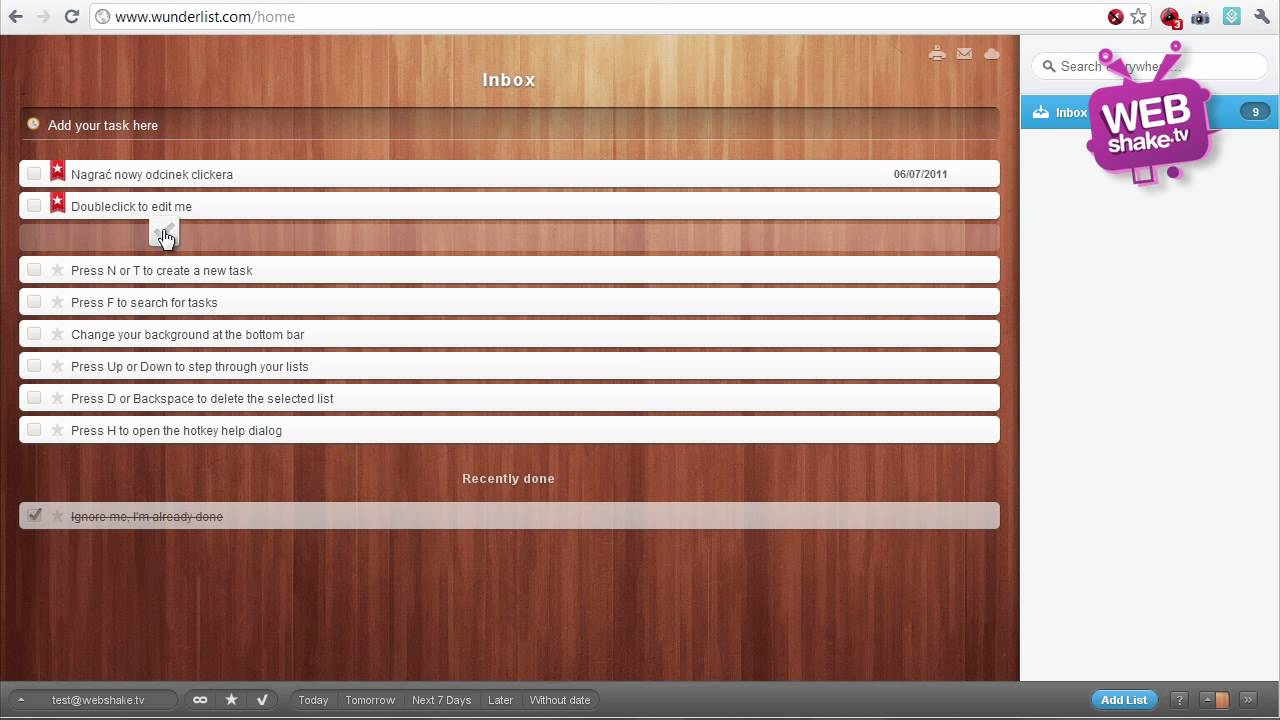Image resolution: width=1280 pixels, height=720 pixels.
Task: Click the clock icon in add task bar
Action: click(x=33, y=124)
